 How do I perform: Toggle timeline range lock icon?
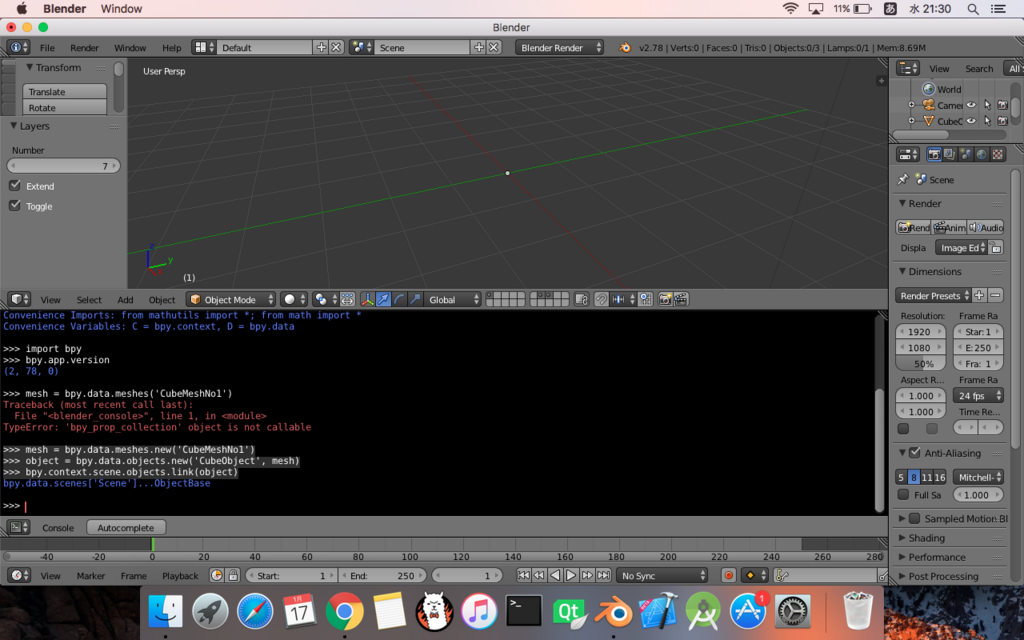pos(232,575)
